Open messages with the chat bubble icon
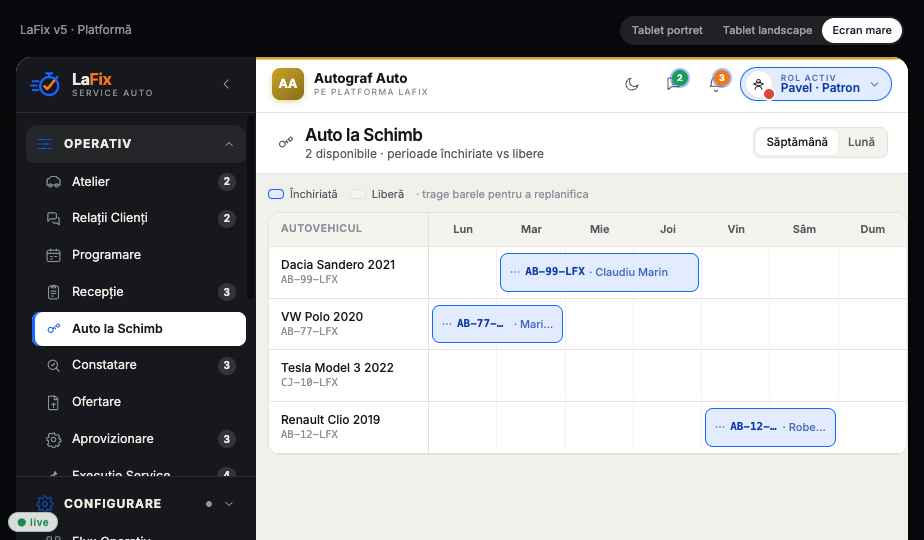 674,83
